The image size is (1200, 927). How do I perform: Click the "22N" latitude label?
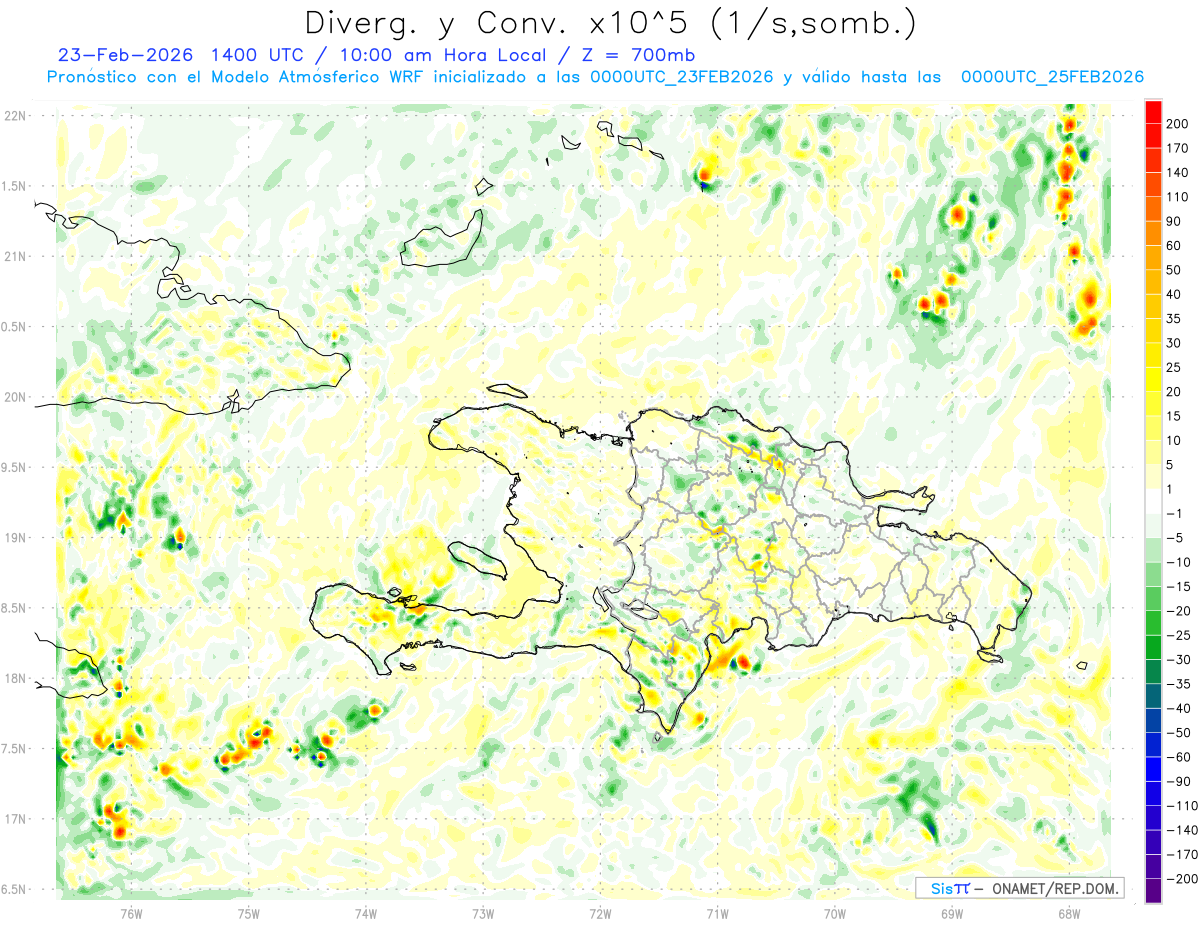pyautogui.click(x=15, y=116)
